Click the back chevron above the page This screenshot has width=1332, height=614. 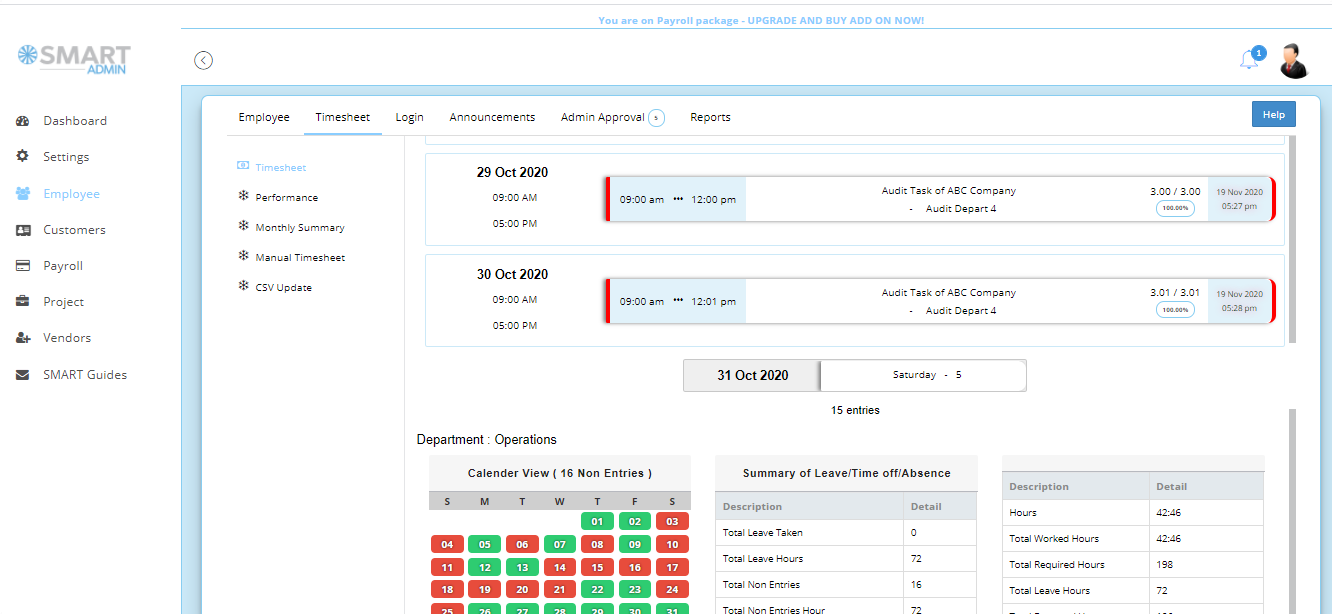tap(203, 60)
